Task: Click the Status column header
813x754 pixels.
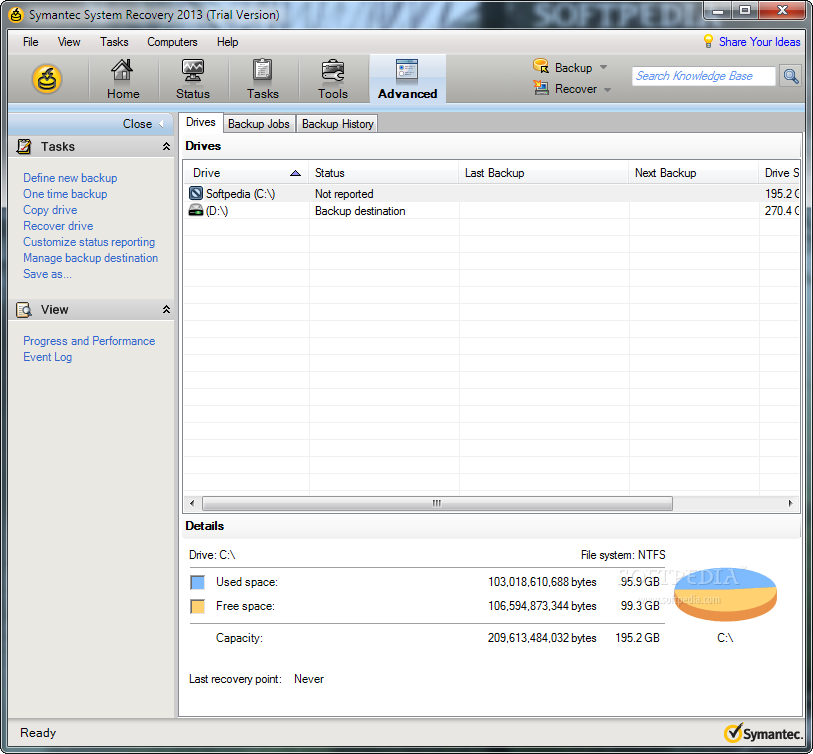Action: [383, 173]
